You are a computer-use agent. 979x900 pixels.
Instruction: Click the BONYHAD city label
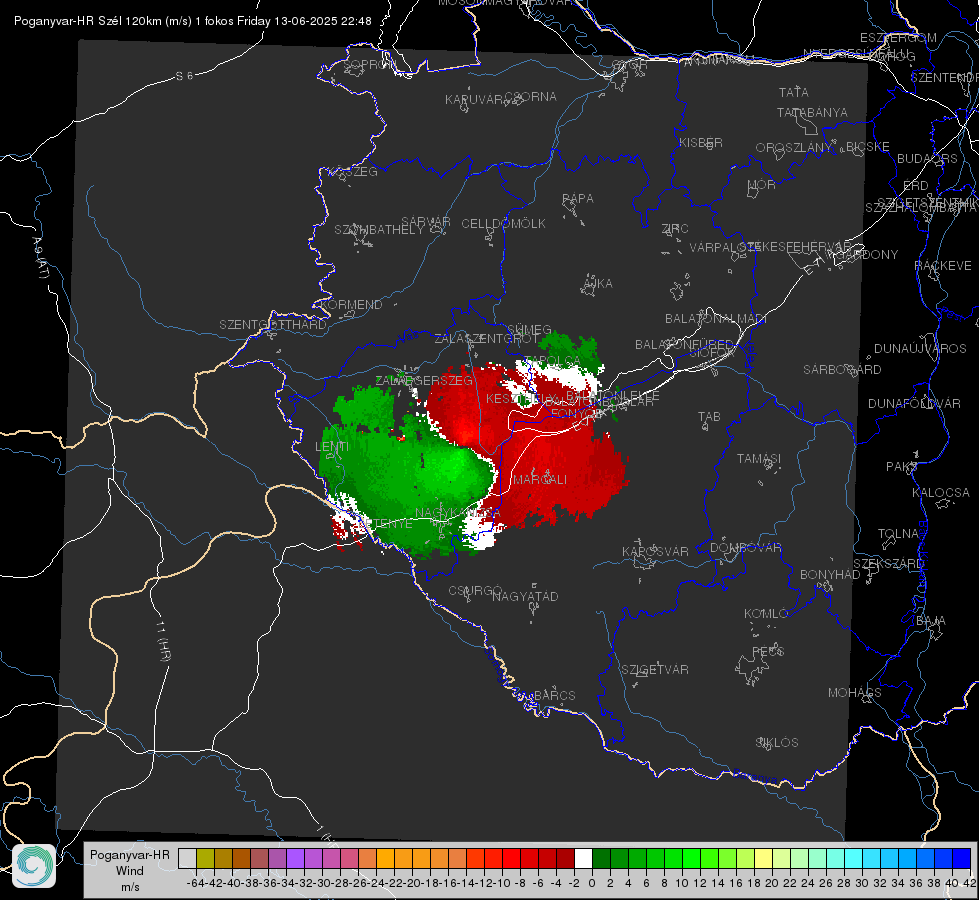[830, 575]
